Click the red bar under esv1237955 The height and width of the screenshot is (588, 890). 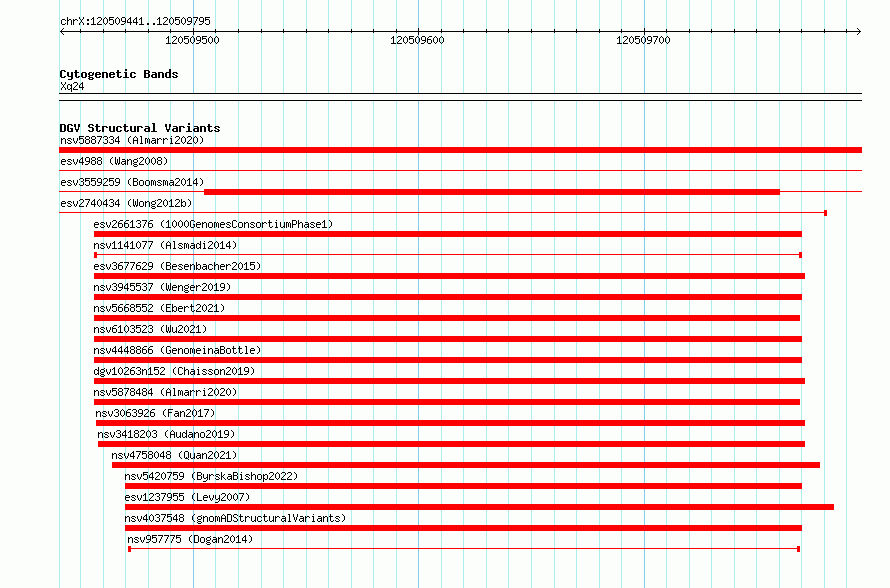(x=479, y=507)
